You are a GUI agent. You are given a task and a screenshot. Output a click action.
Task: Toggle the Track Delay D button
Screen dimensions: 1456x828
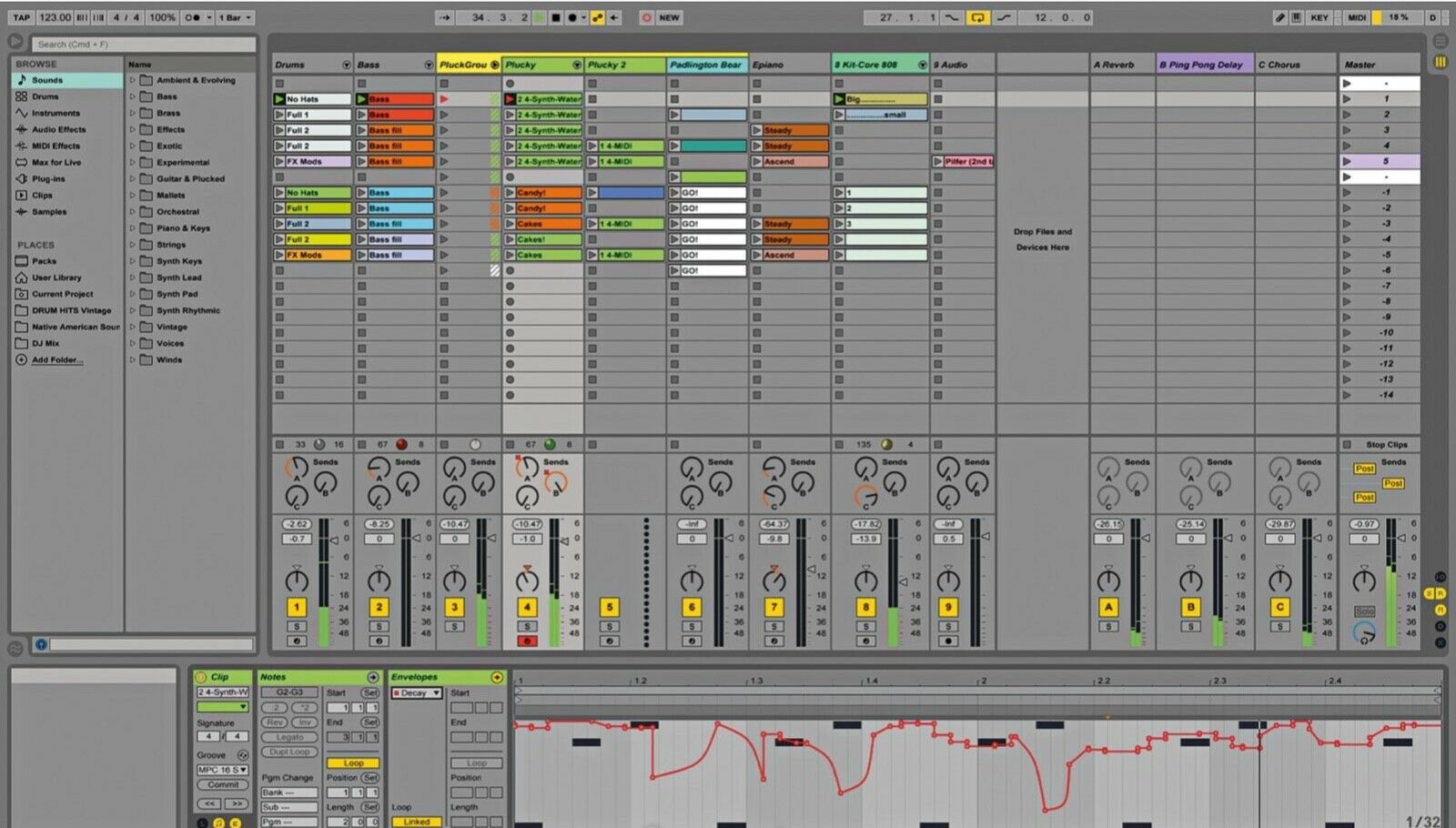1441,626
